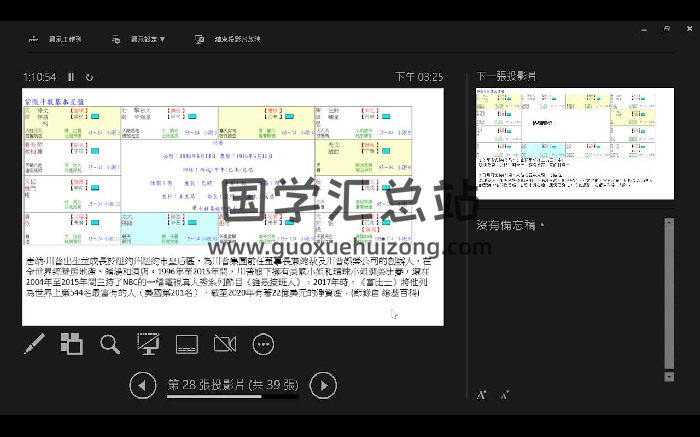Click slide 28 of 39 counter text
The width and height of the screenshot is (700, 437).
click(233, 384)
